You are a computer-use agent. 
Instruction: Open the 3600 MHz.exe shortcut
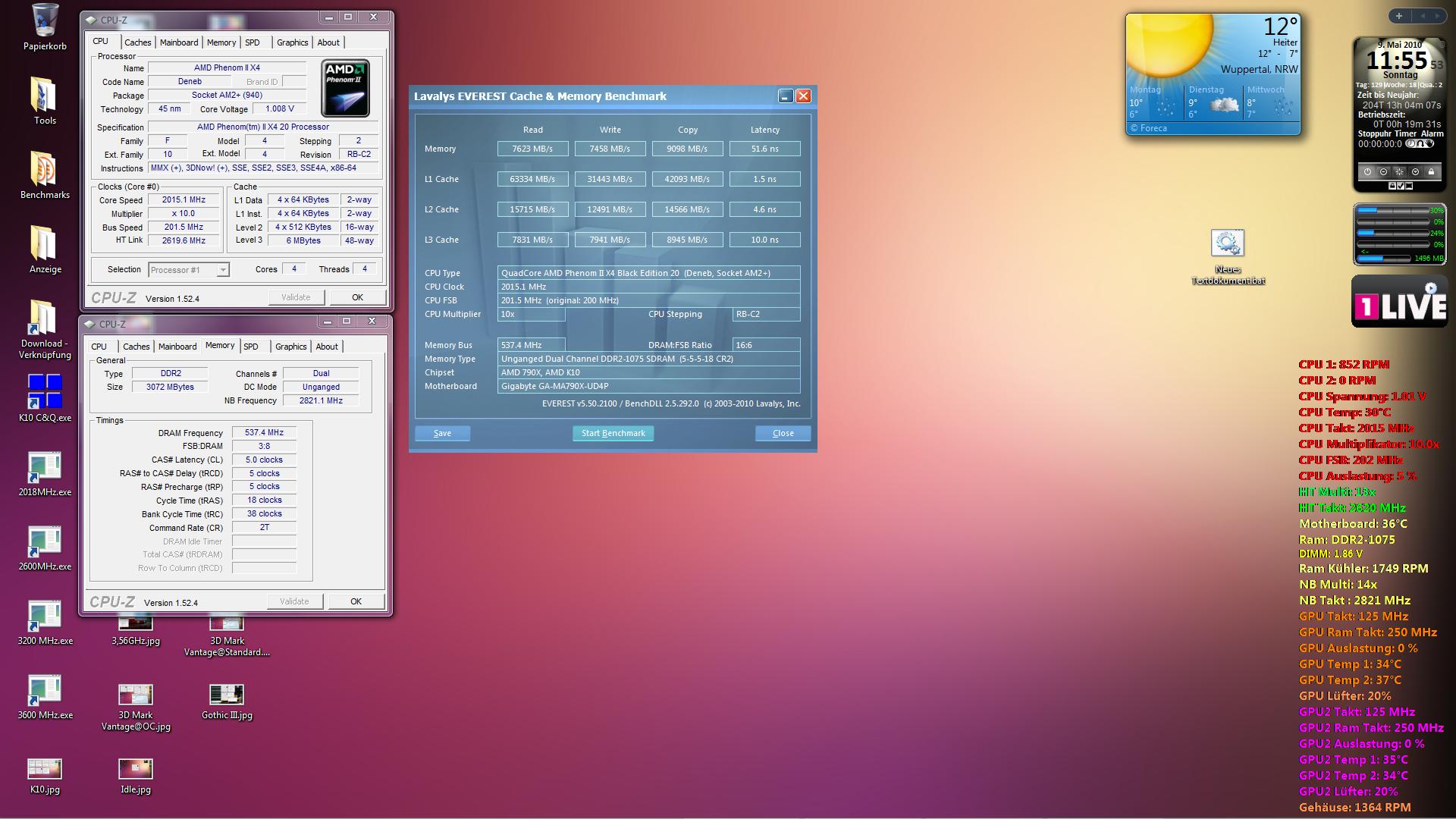(45, 689)
